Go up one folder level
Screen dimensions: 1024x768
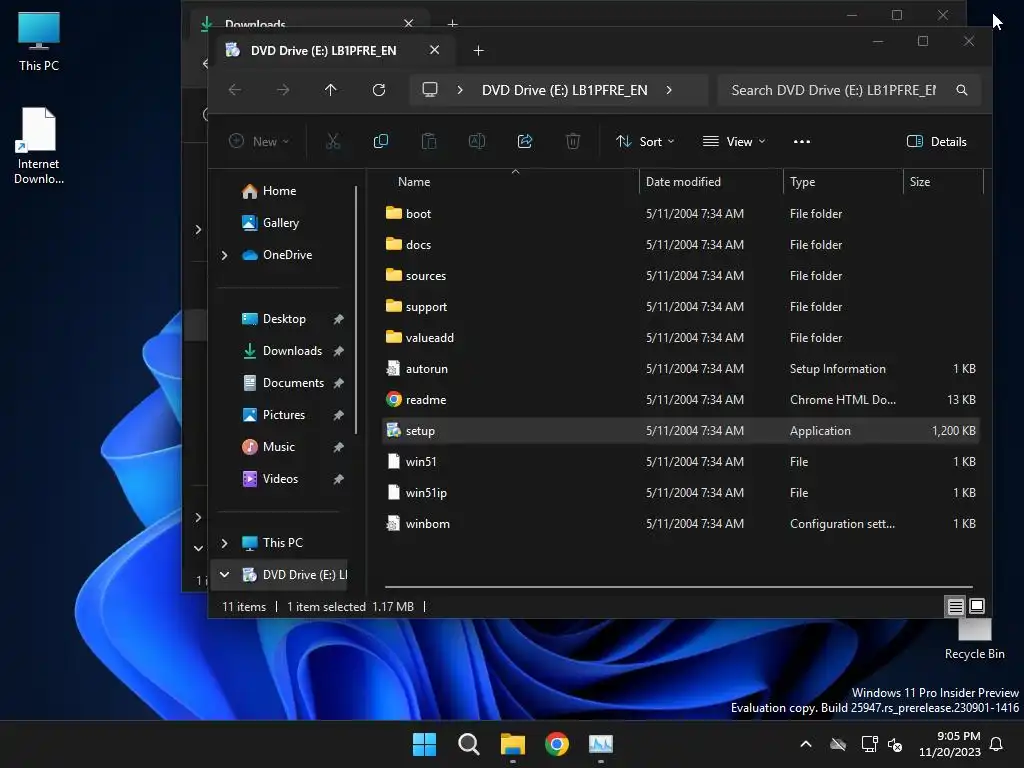coord(331,90)
